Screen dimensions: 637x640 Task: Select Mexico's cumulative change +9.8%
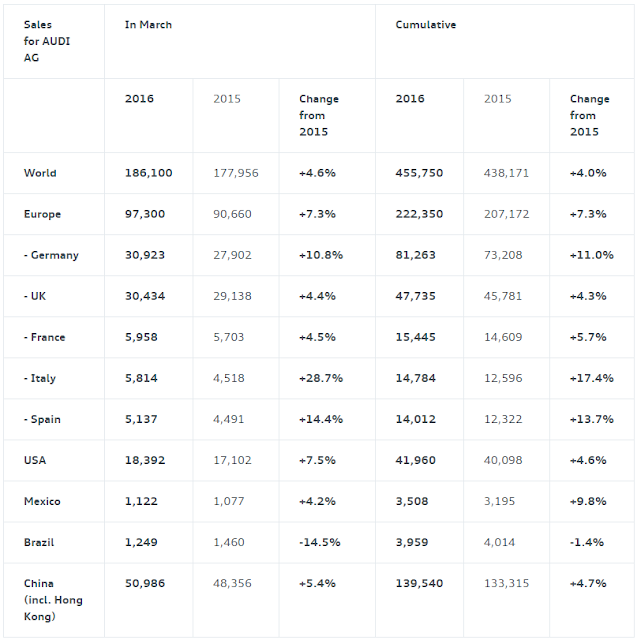click(x=588, y=501)
